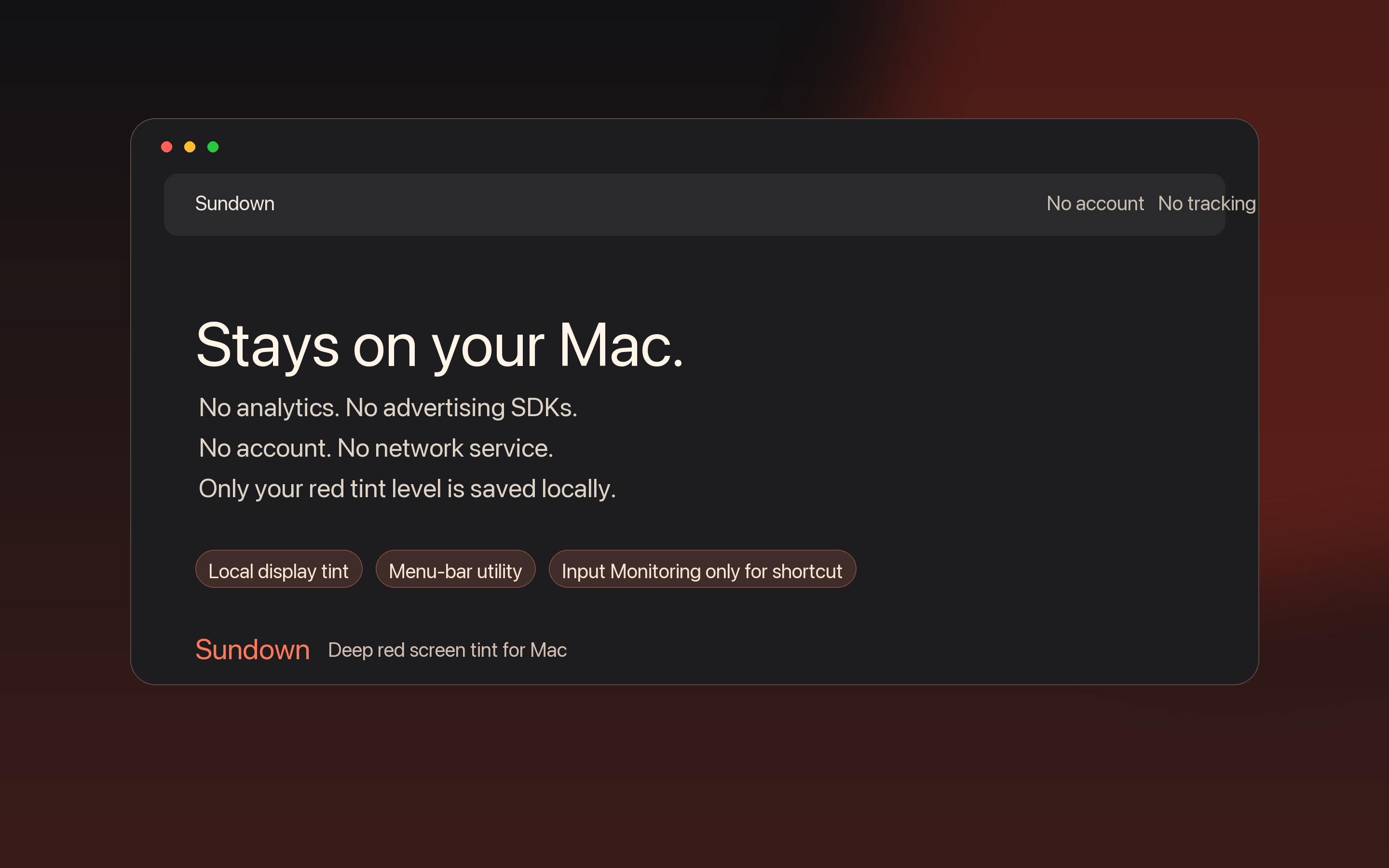Click the word SDKs in the subtitle
This screenshot has width=1389, height=868.
[x=544, y=407]
